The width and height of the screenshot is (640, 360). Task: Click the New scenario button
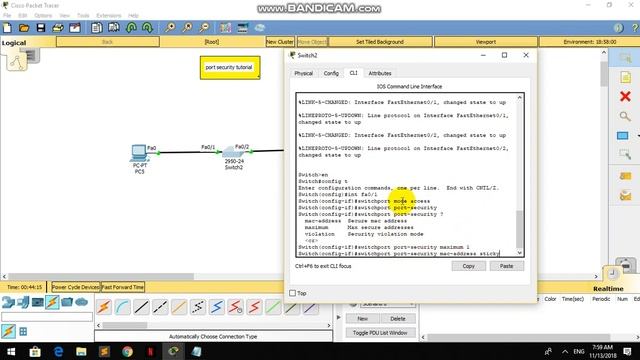362,318
